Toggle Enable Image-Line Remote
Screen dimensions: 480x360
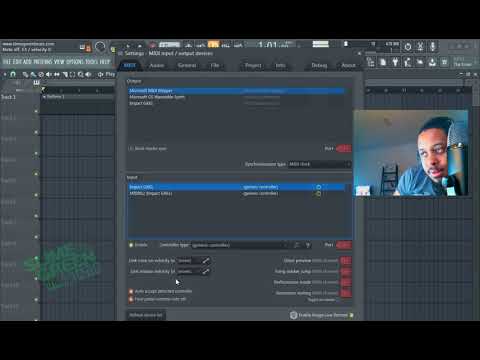(322, 315)
